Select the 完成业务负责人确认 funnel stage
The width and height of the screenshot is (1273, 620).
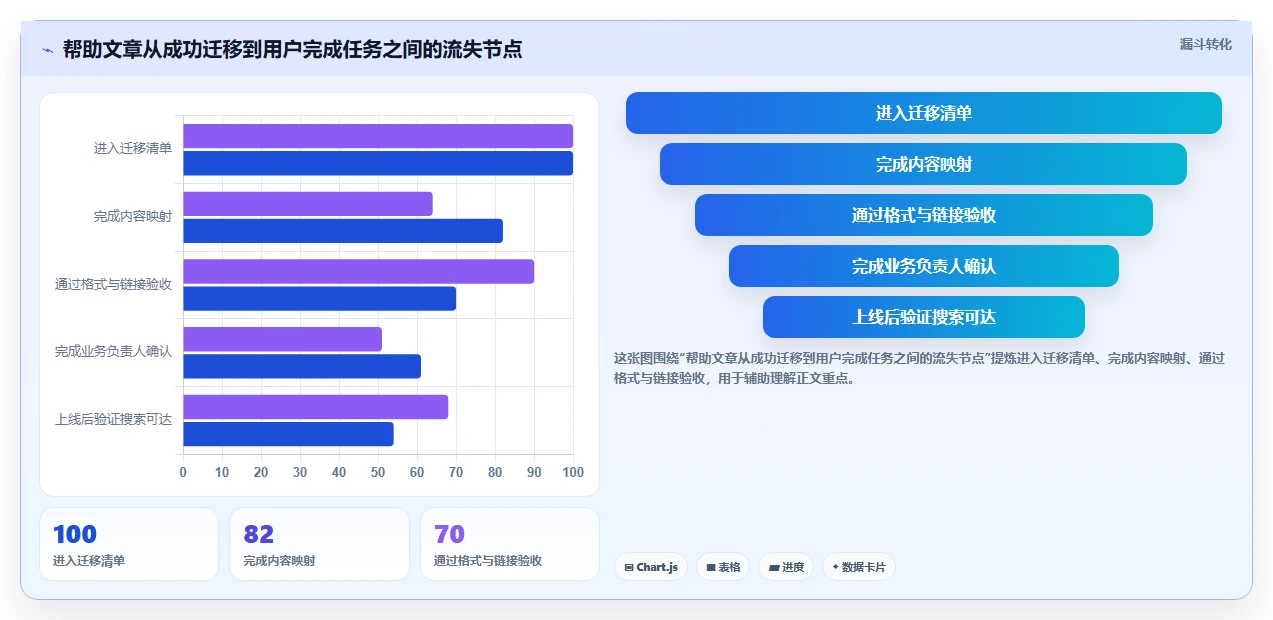(923, 266)
